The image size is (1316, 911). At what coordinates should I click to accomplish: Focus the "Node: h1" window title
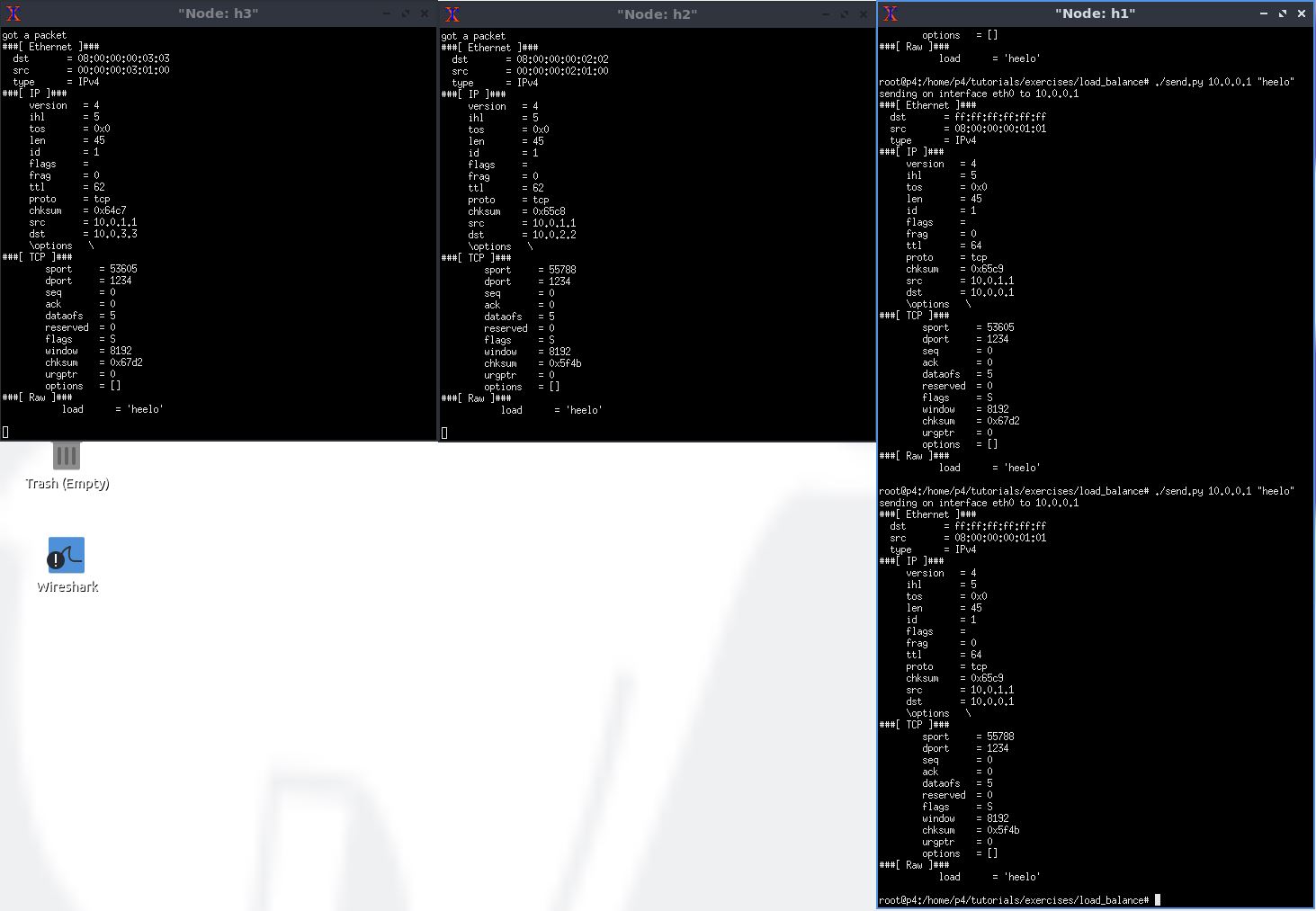(x=1095, y=13)
